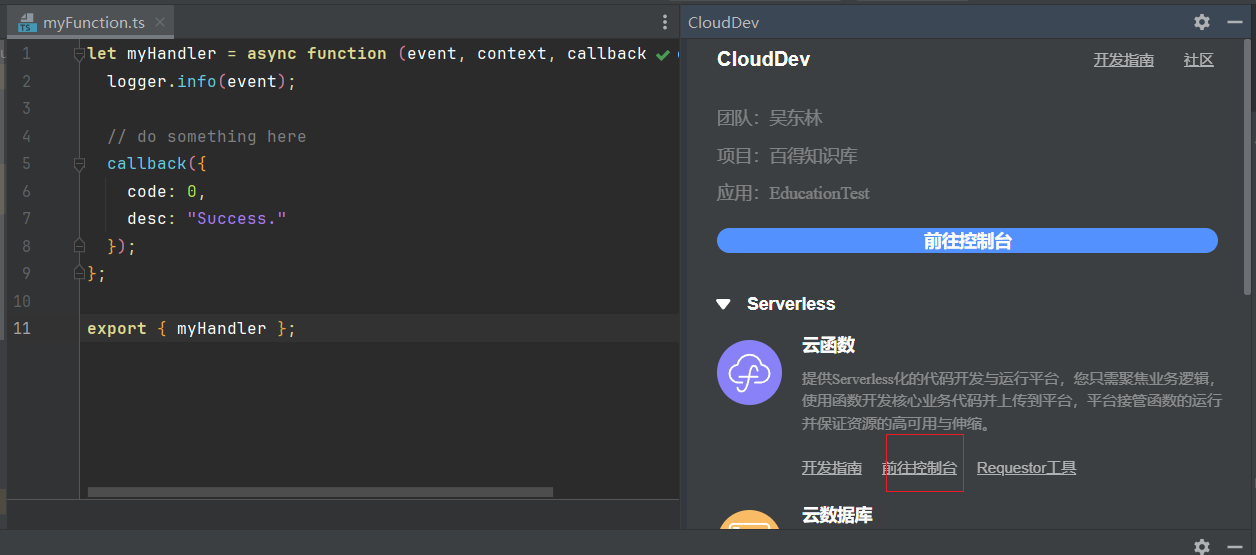Open the bottom panel gear settings
Screen dimensions: 1256x555
(x=1202, y=546)
